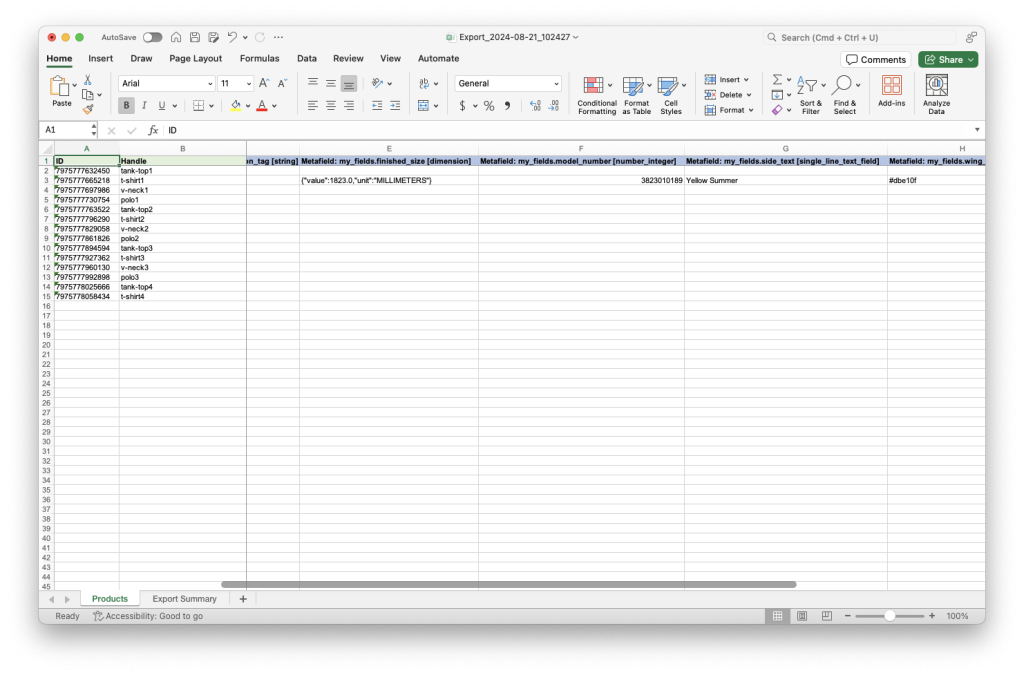Apply bold formatting from the ribbon
This screenshot has width=1024, height=675.
click(x=124, y=105)
